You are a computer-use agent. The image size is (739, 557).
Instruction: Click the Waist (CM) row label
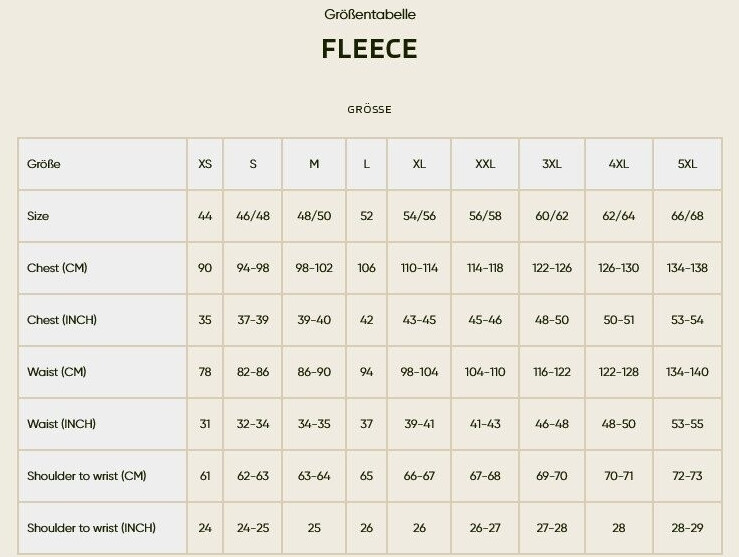click(x=56, y=372)
